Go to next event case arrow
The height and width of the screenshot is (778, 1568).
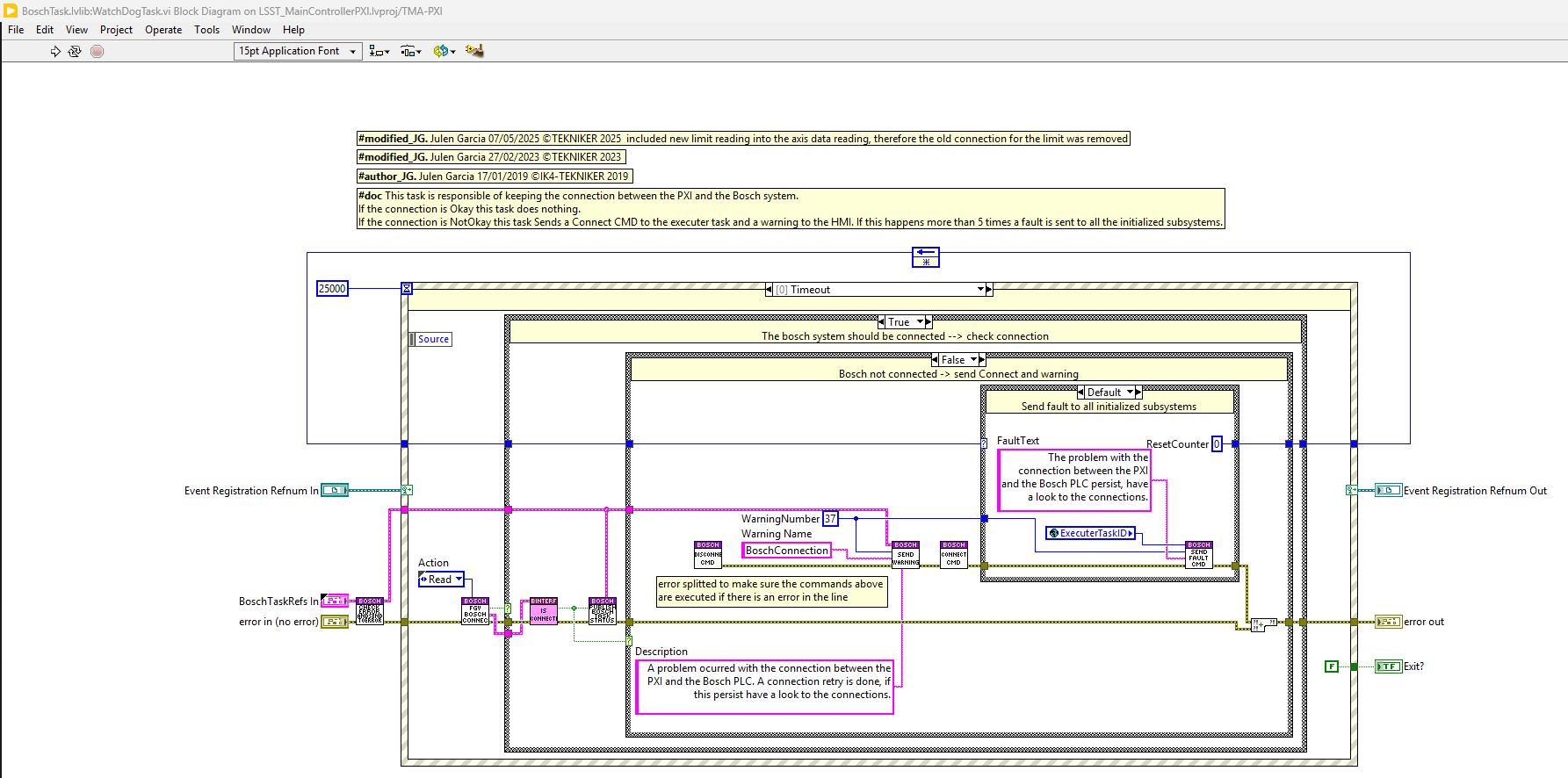[989, 289]
